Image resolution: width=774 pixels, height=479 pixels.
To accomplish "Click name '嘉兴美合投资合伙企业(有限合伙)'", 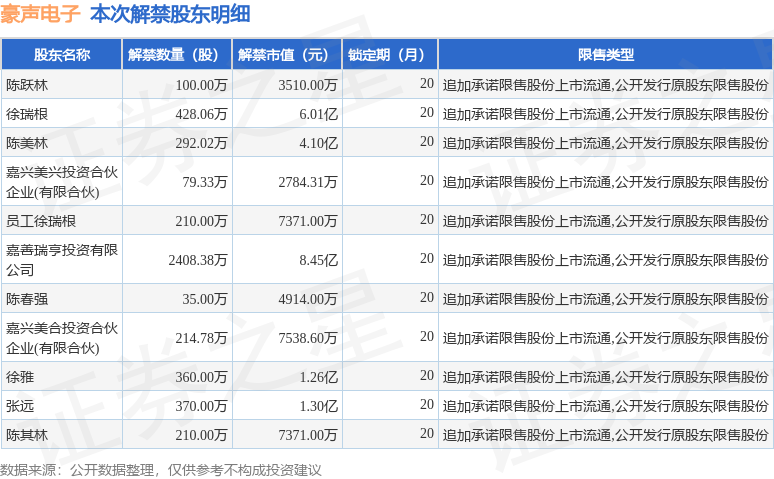I will pos(62,338).
